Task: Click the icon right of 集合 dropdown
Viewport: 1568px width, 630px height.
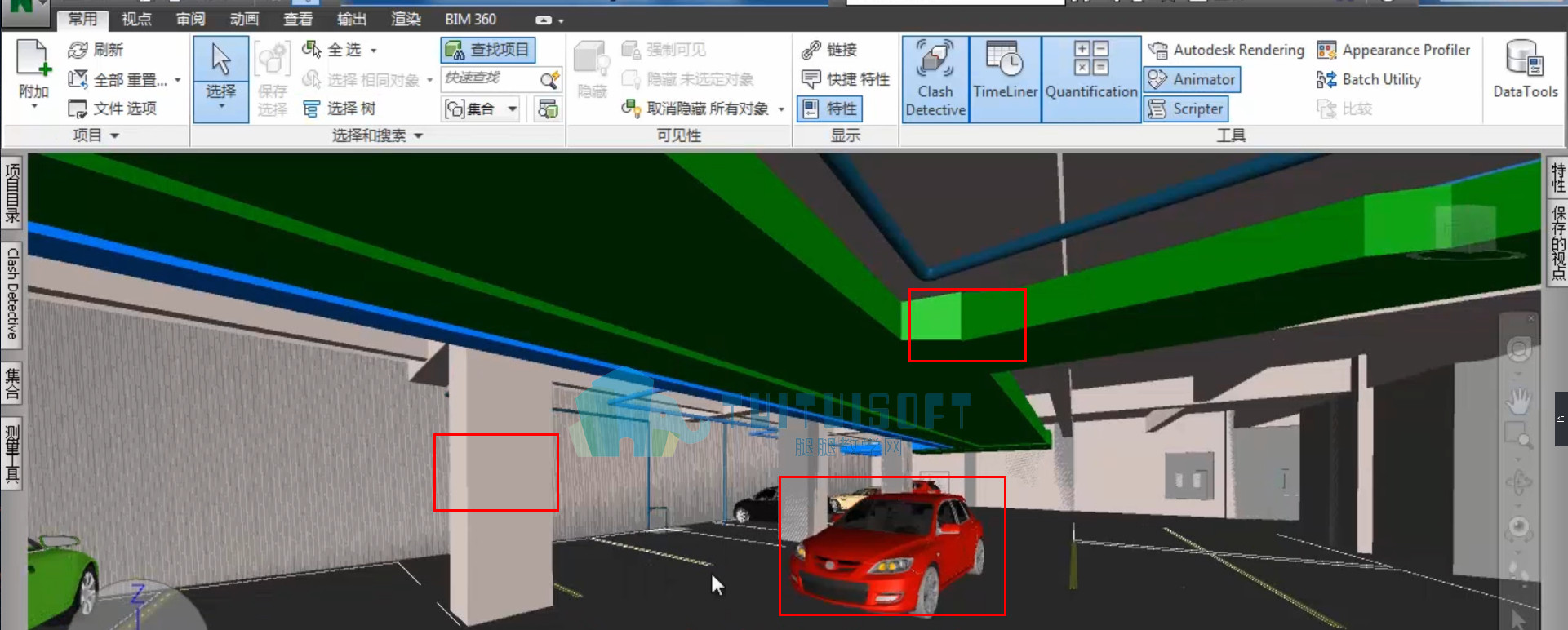Action: [548, 109]
